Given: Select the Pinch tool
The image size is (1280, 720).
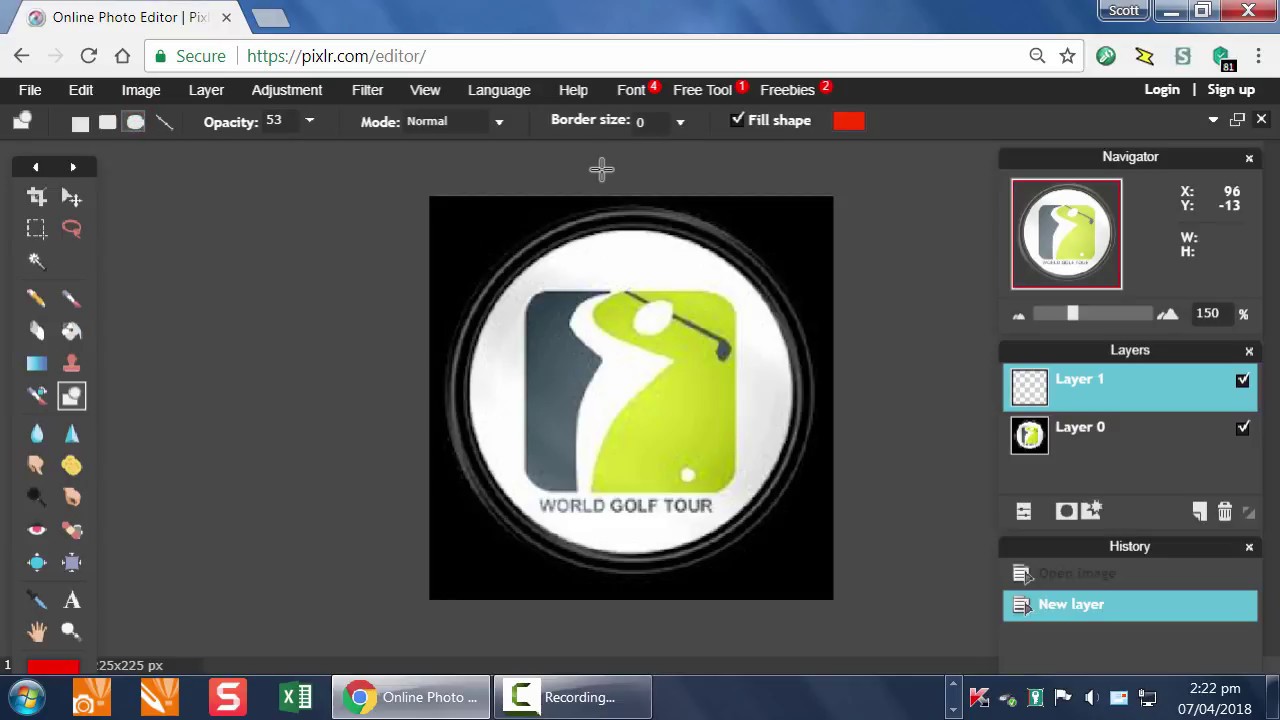Looking at the screenshot, I should coord(71,562).
